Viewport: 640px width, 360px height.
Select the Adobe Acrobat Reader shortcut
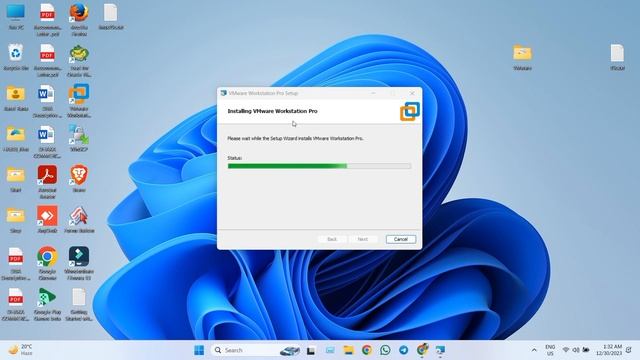[x=47, y=182]
